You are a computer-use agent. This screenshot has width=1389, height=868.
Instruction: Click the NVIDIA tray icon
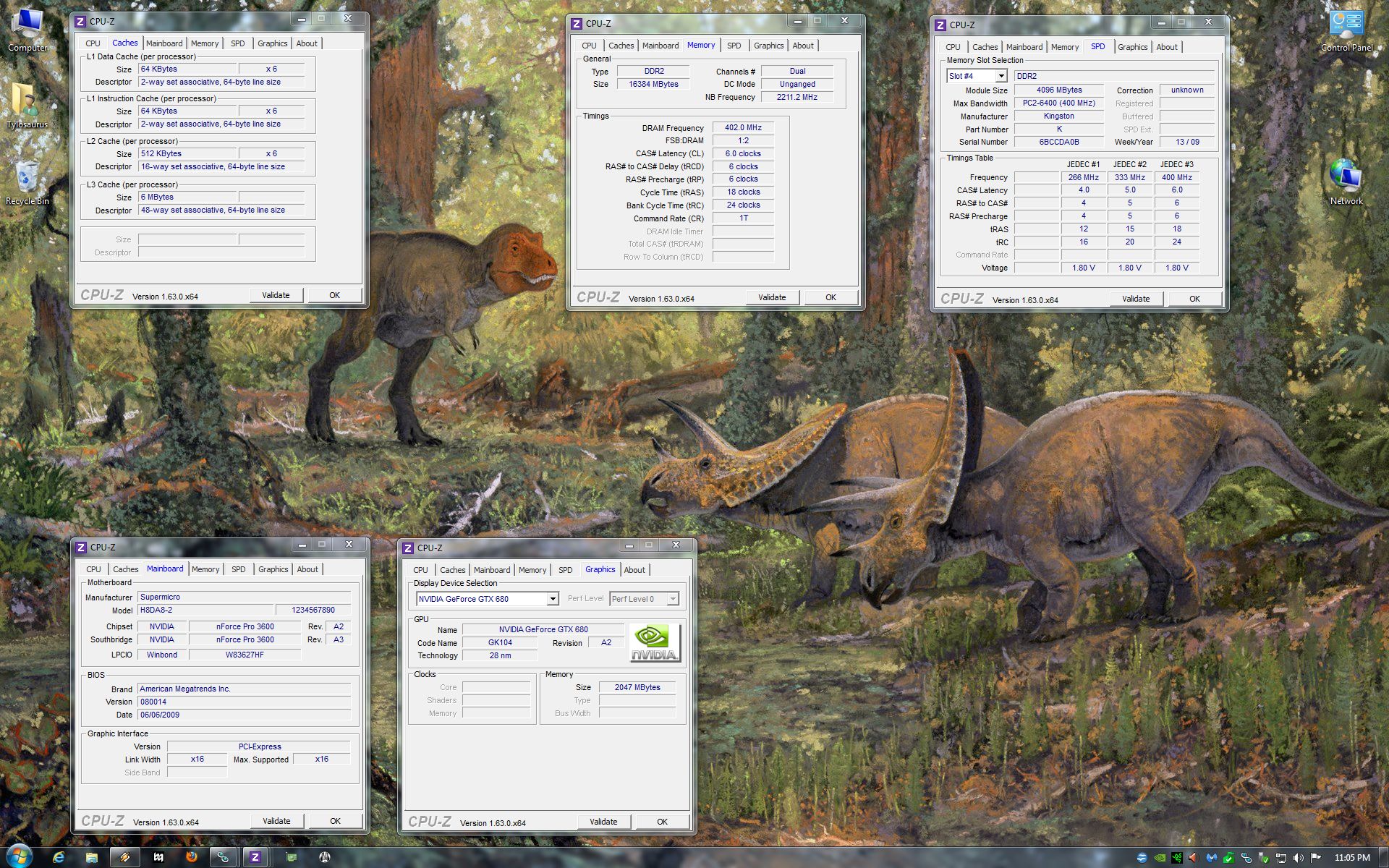[x=1160, y=858]
